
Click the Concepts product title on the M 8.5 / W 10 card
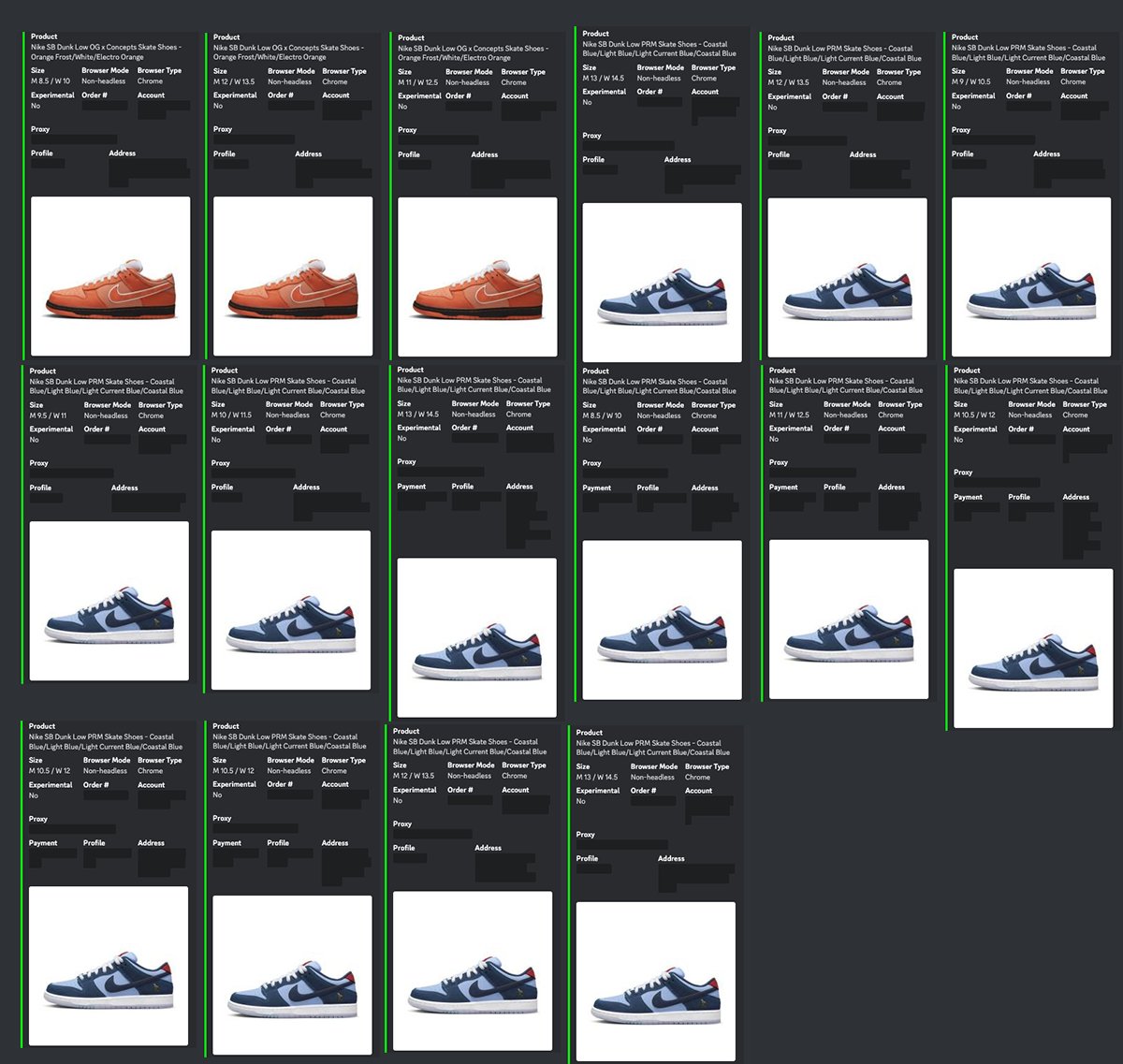[x=106, y=52]
